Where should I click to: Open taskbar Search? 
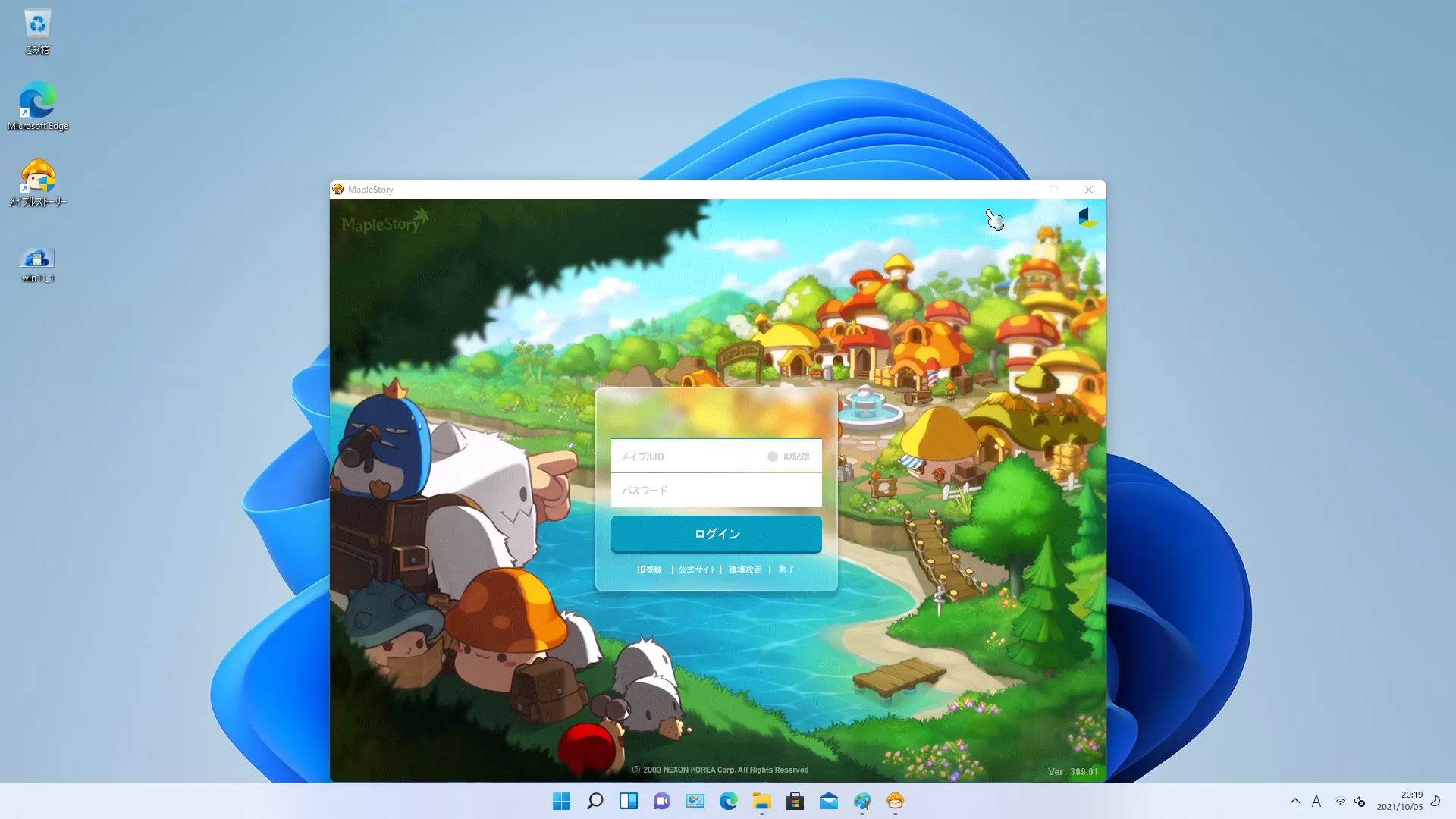click(595, 801)
